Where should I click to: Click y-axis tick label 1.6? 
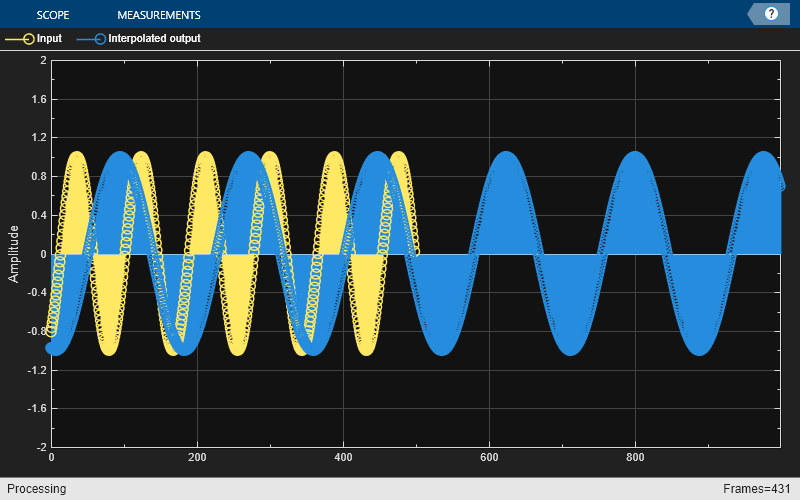38,100
